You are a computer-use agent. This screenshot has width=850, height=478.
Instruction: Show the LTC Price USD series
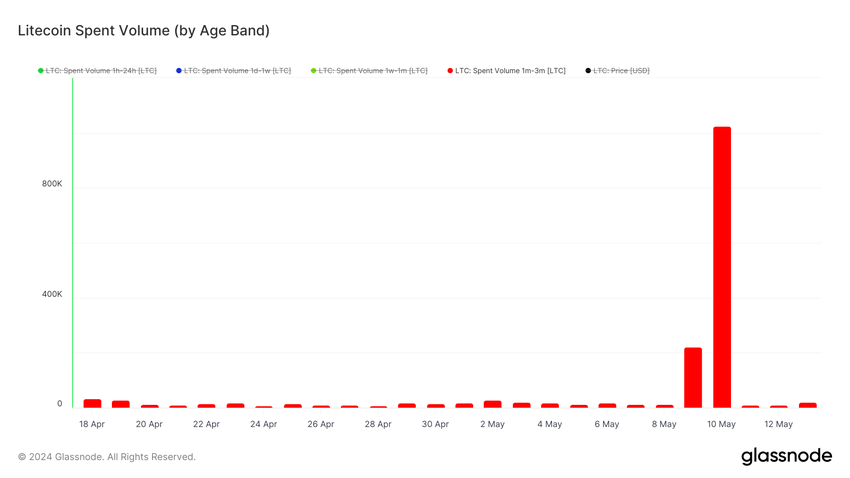coord(617,70)
